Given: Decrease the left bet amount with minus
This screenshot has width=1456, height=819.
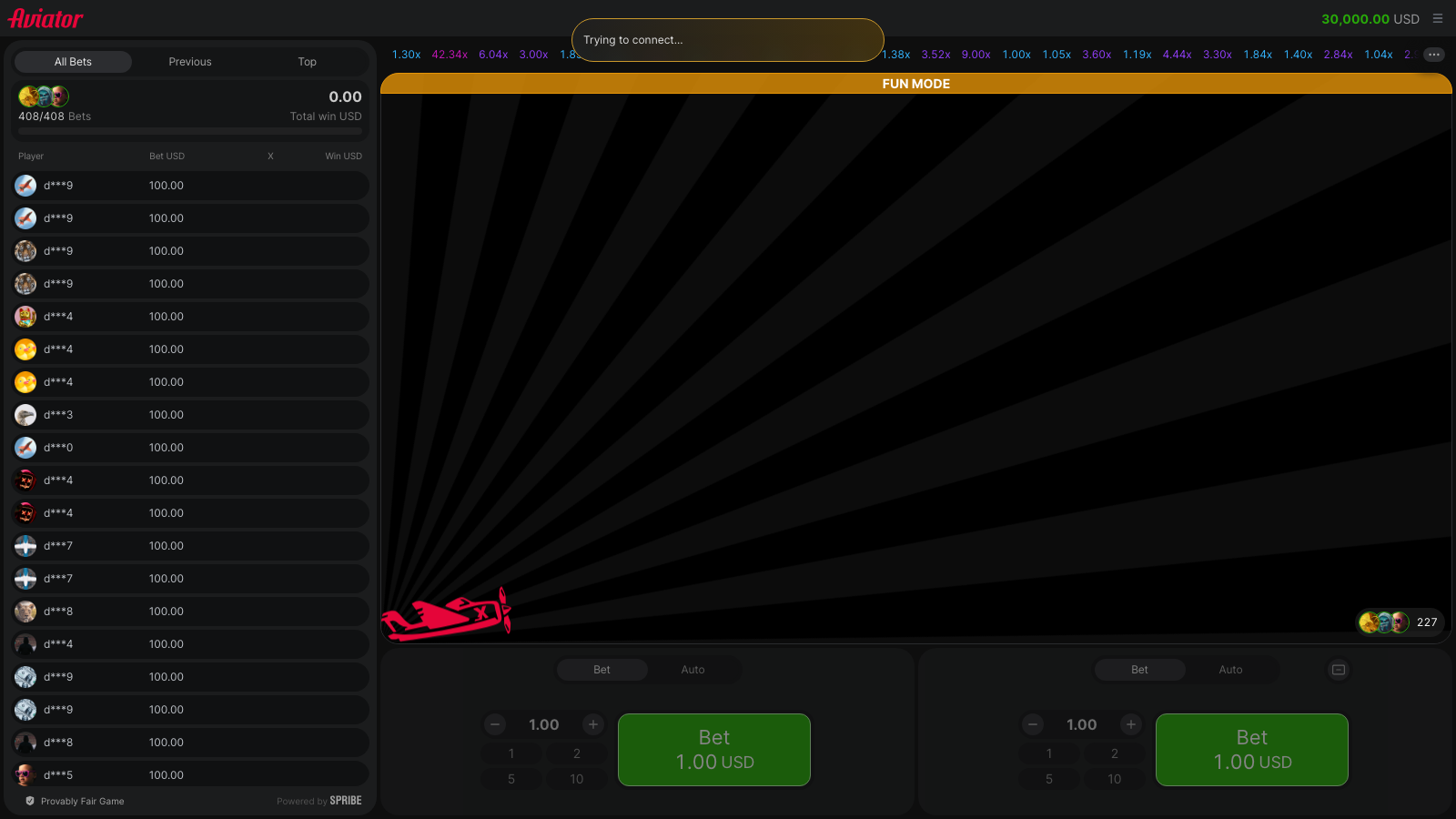Looking at the screenshot, I should (495, 724).
